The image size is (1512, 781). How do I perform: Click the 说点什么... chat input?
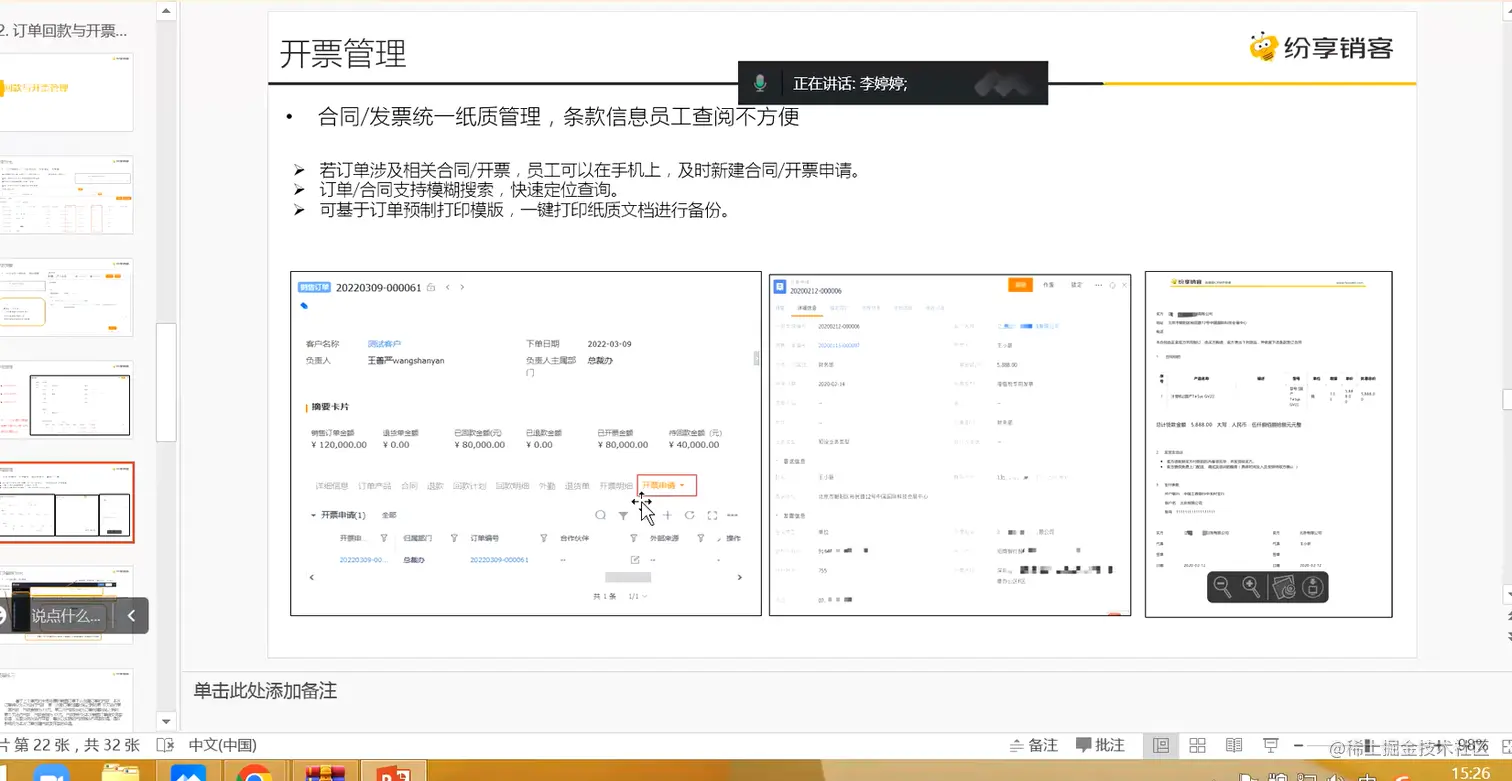(x=66, y=616)
